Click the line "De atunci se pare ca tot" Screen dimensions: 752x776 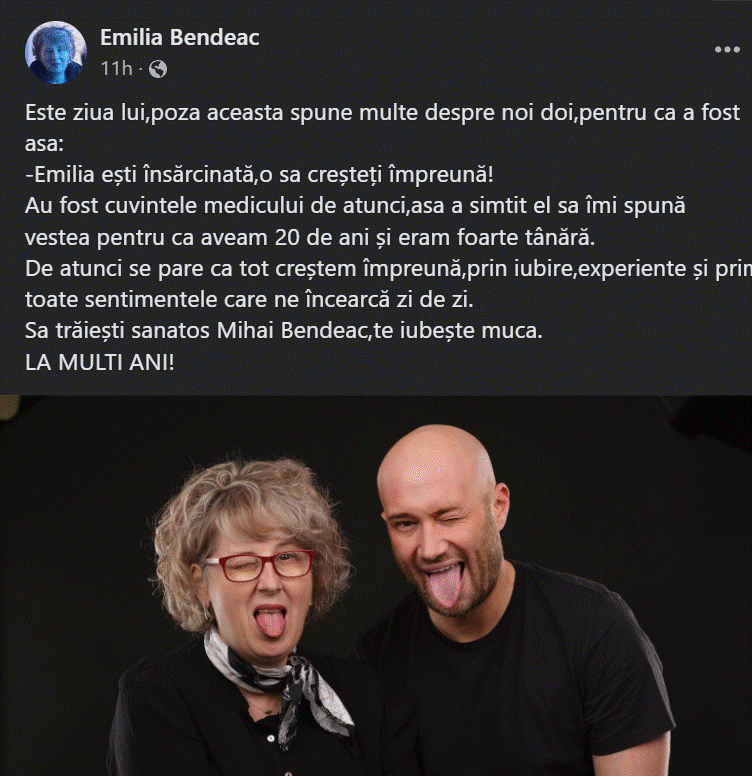click(x=388, y=268)
